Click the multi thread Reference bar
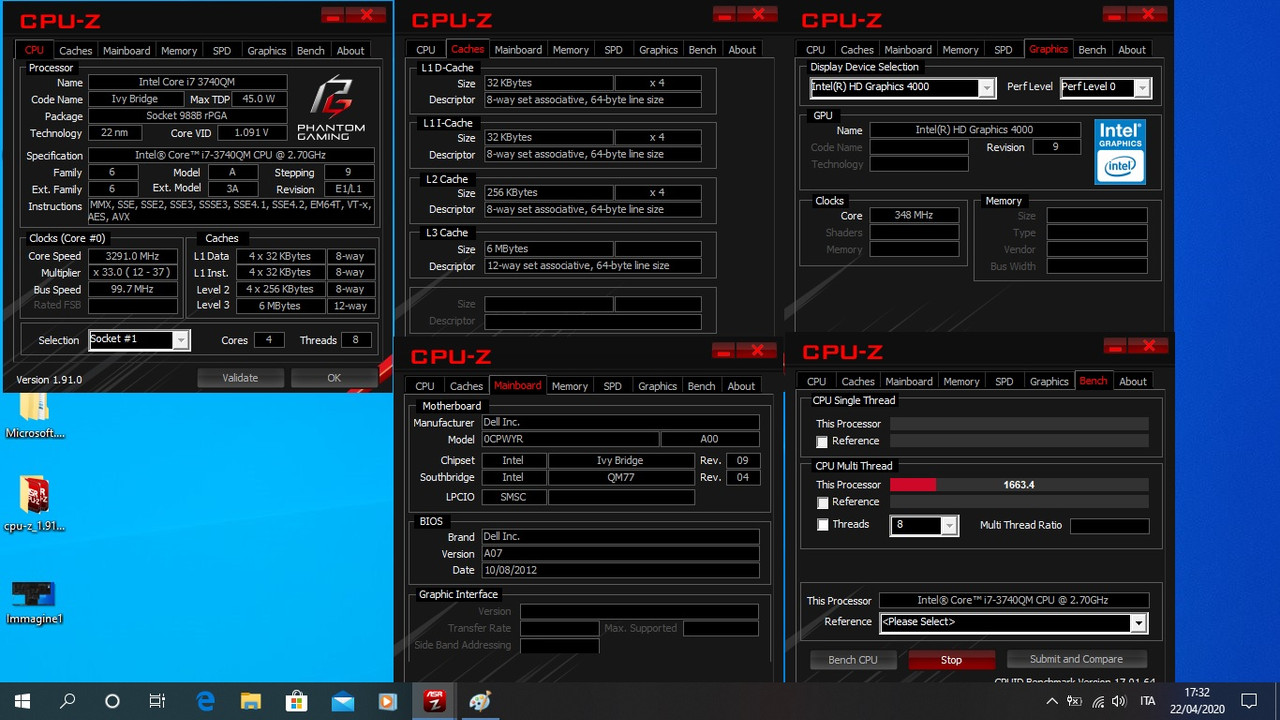 pyautogui.click(x=1019, y=502)
